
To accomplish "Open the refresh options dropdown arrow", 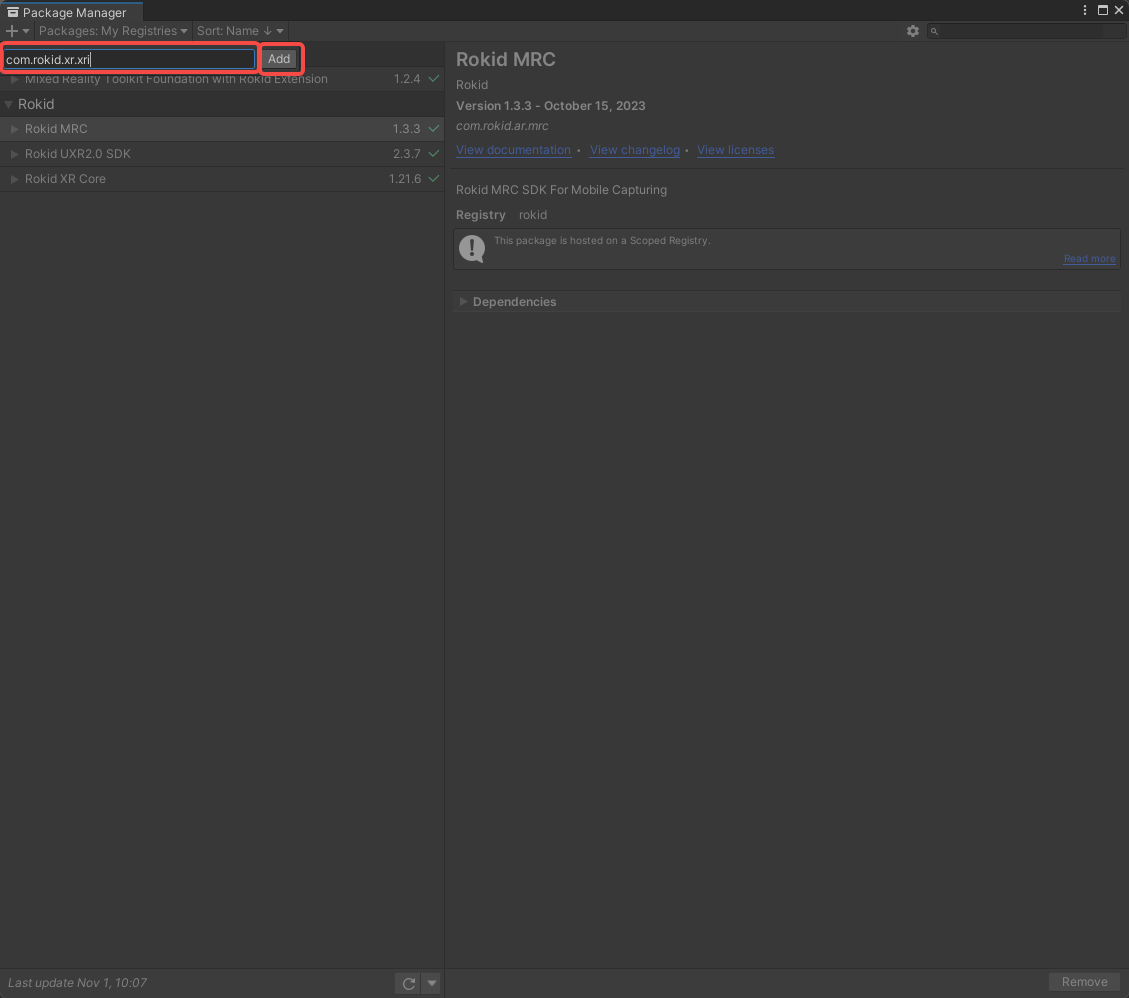I will point(431,983).
